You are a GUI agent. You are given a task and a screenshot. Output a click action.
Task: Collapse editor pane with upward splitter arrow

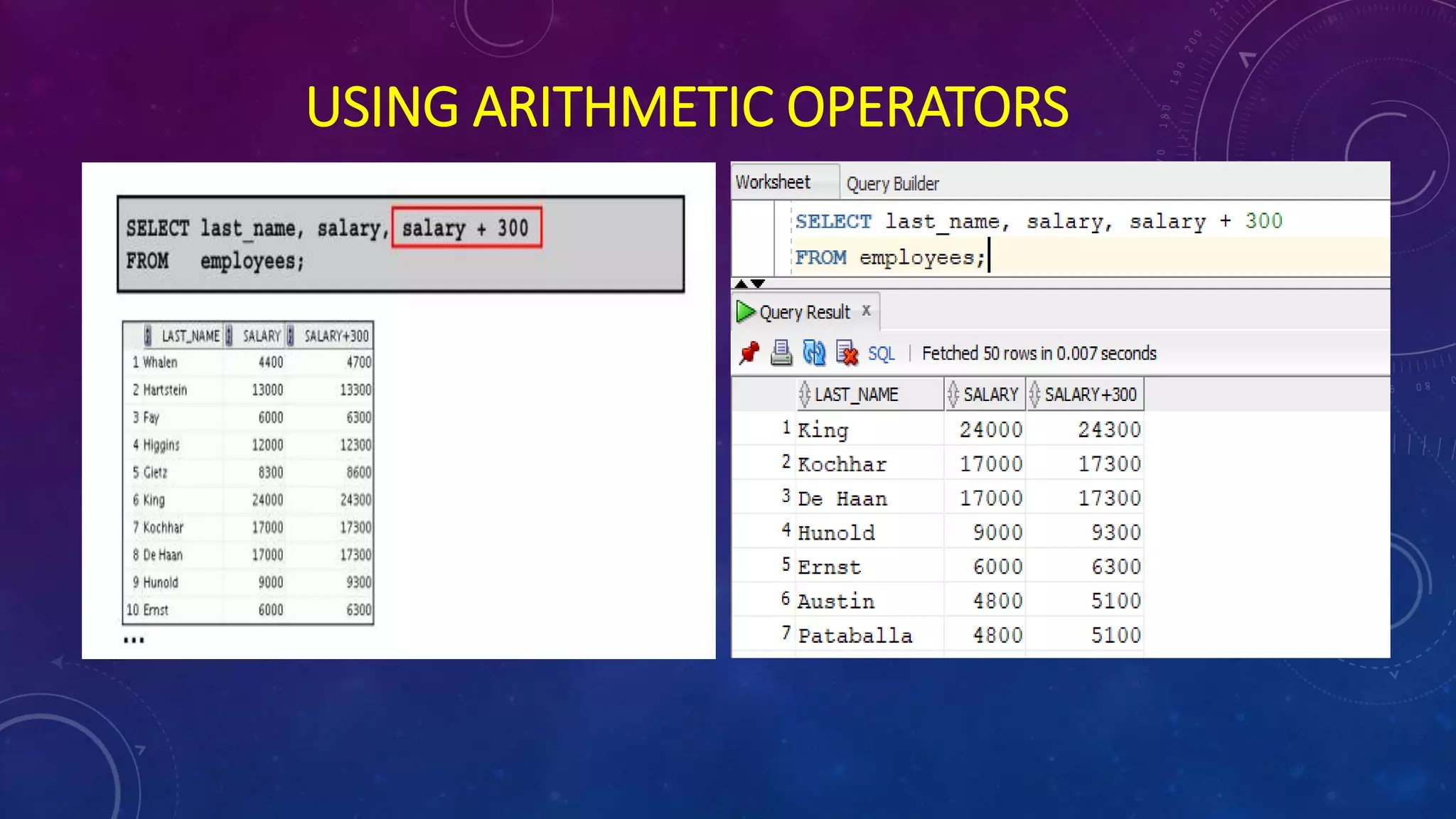click(741, 284)
